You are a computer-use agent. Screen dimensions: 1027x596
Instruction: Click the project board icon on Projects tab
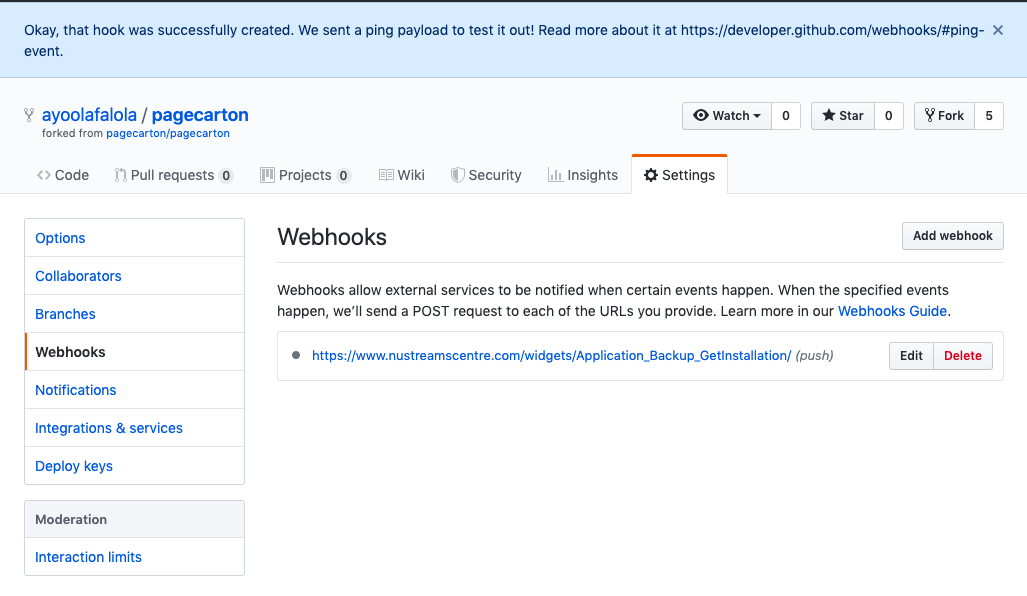(x=267, y=175)
